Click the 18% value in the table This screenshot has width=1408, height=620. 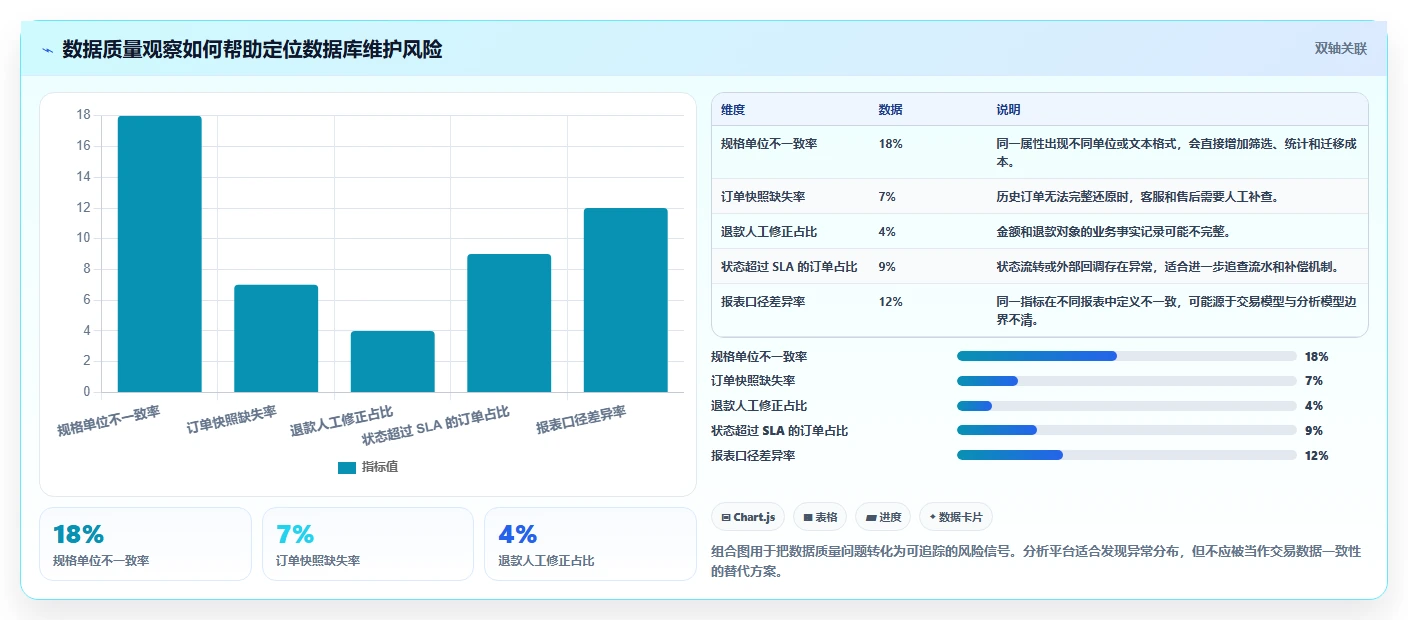890,144
